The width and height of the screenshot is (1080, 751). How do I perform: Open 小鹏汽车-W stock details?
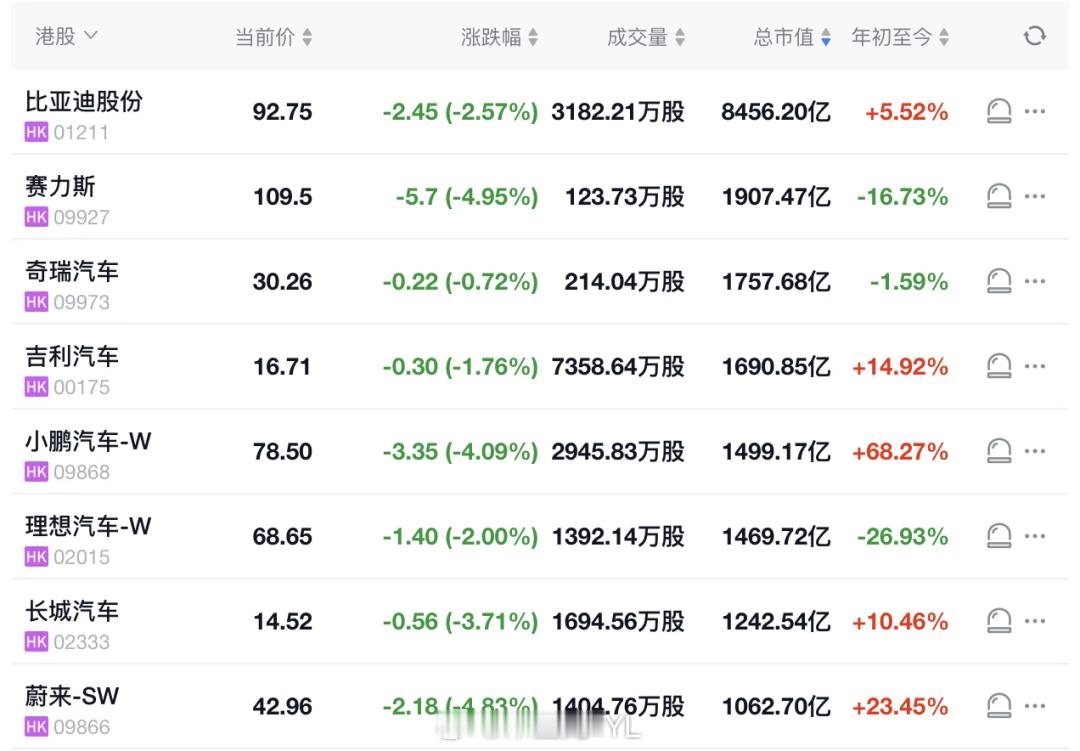88,441
